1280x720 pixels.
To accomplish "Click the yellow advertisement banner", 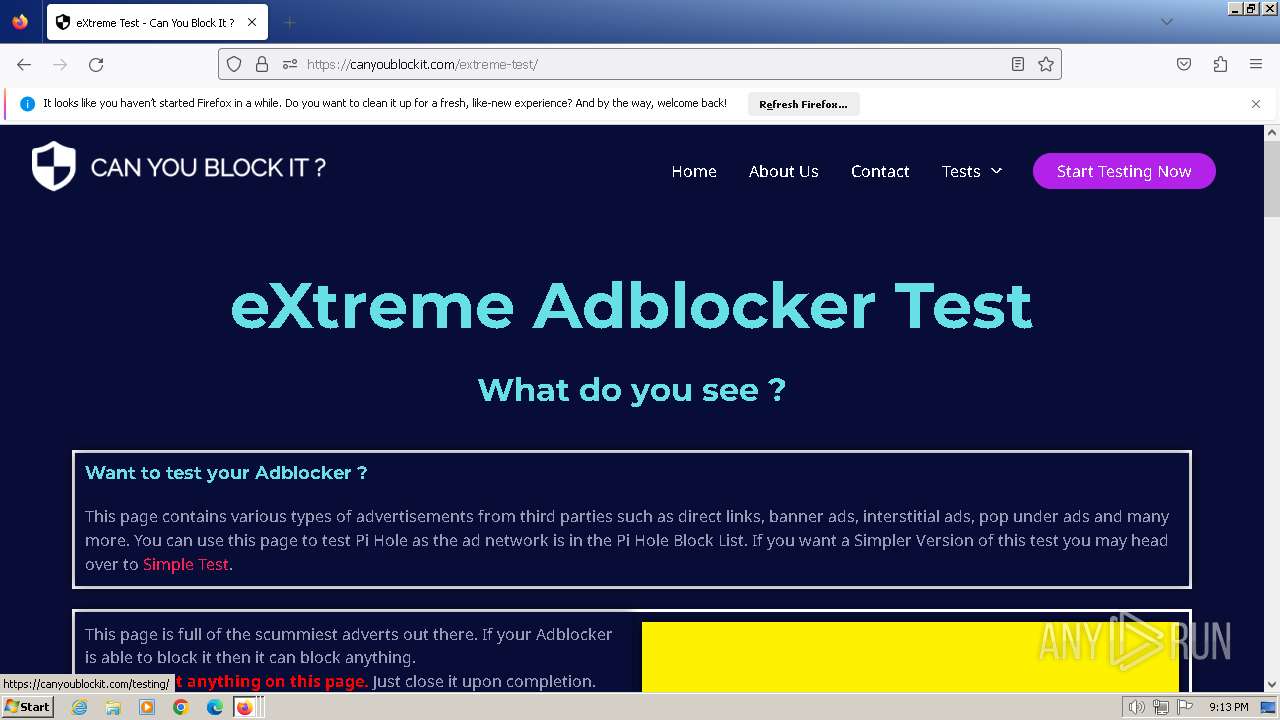I will coord(910,657).
